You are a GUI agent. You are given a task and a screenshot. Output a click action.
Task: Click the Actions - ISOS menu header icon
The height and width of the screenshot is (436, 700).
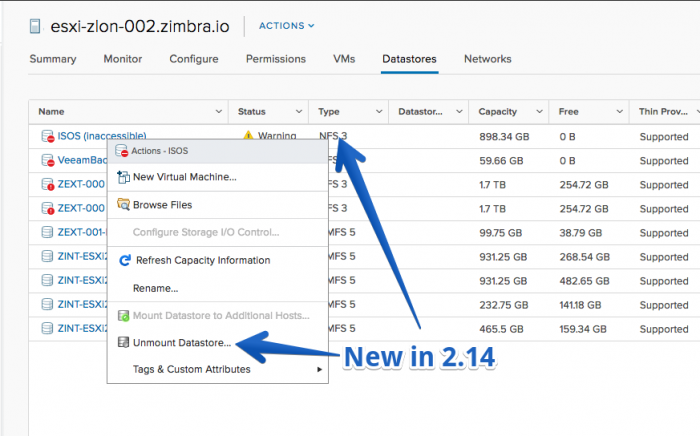coord(121,151)
